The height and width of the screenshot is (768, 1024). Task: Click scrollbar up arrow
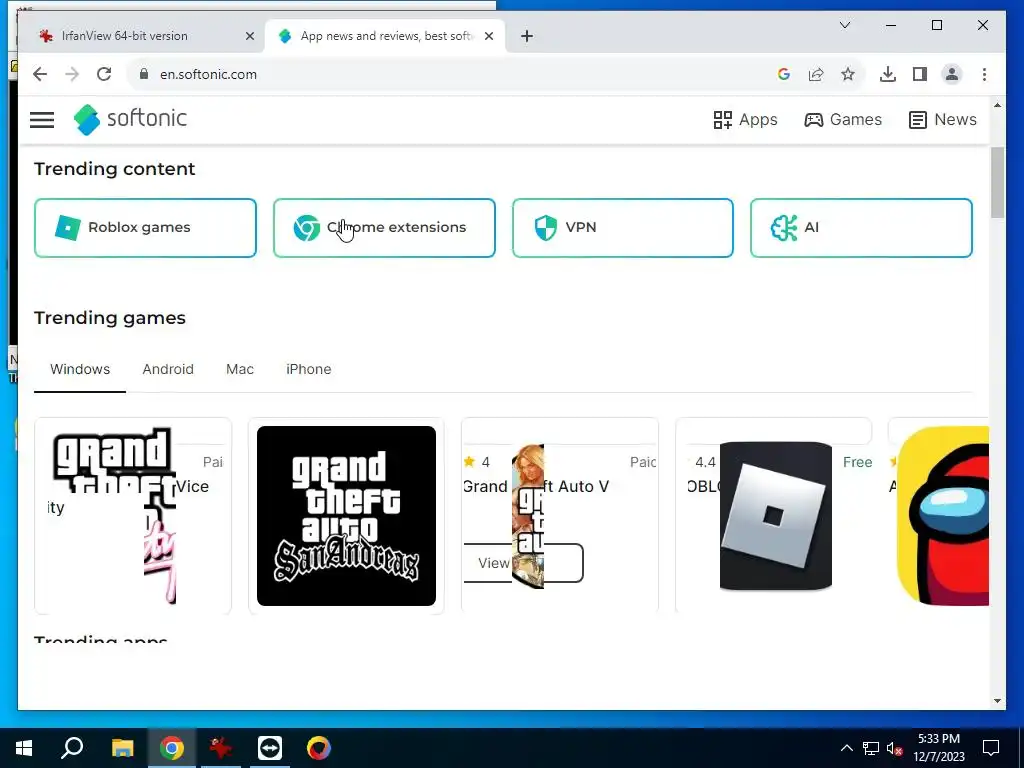click(997, 105)
